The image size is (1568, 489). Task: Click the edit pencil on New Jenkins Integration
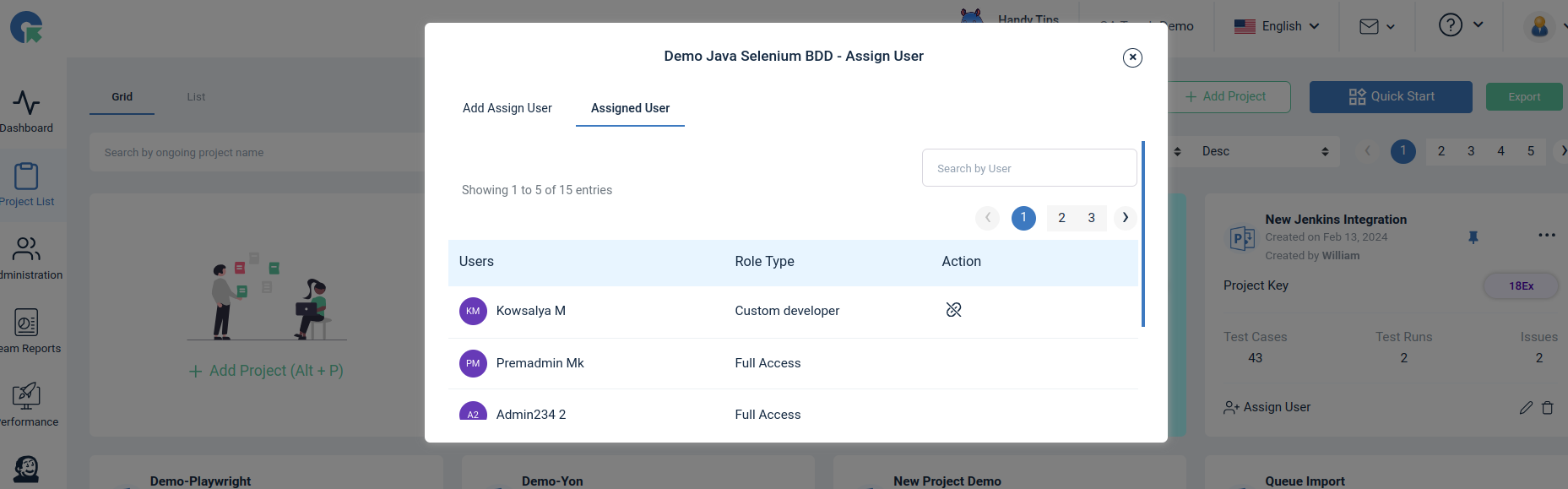coord(1526,408)
